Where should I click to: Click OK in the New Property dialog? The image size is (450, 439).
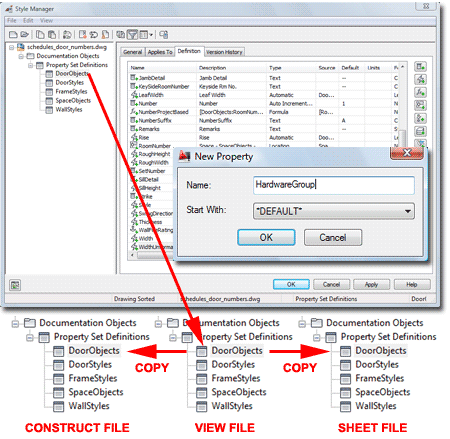266,237
